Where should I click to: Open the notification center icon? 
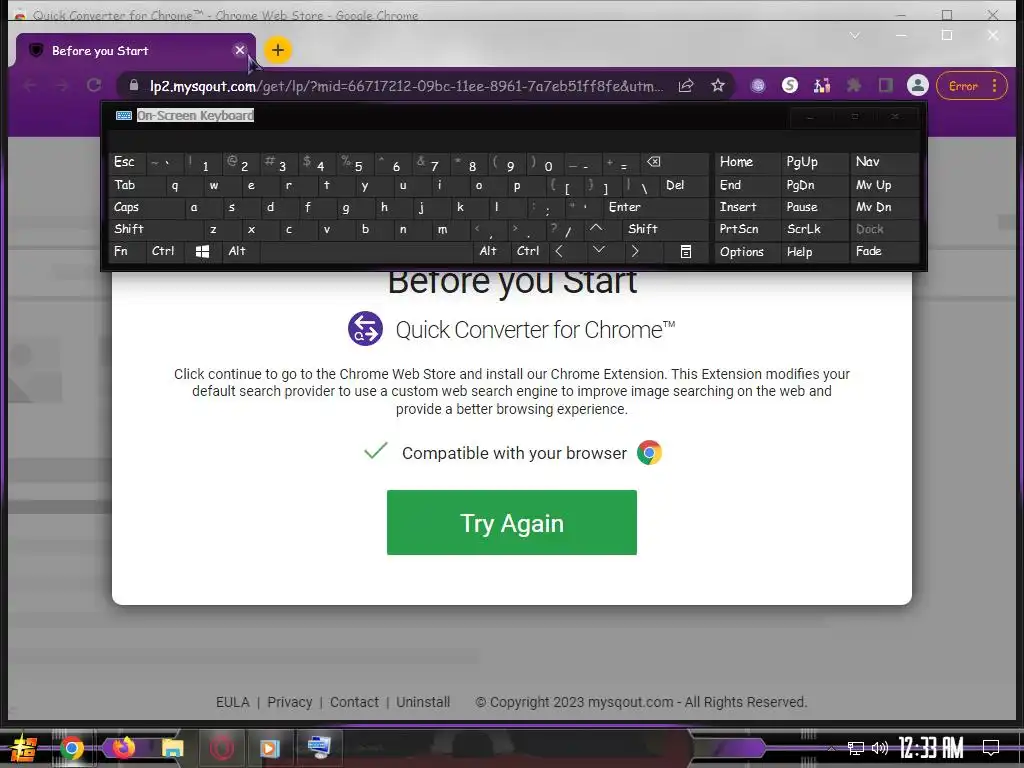coord(991,747)
